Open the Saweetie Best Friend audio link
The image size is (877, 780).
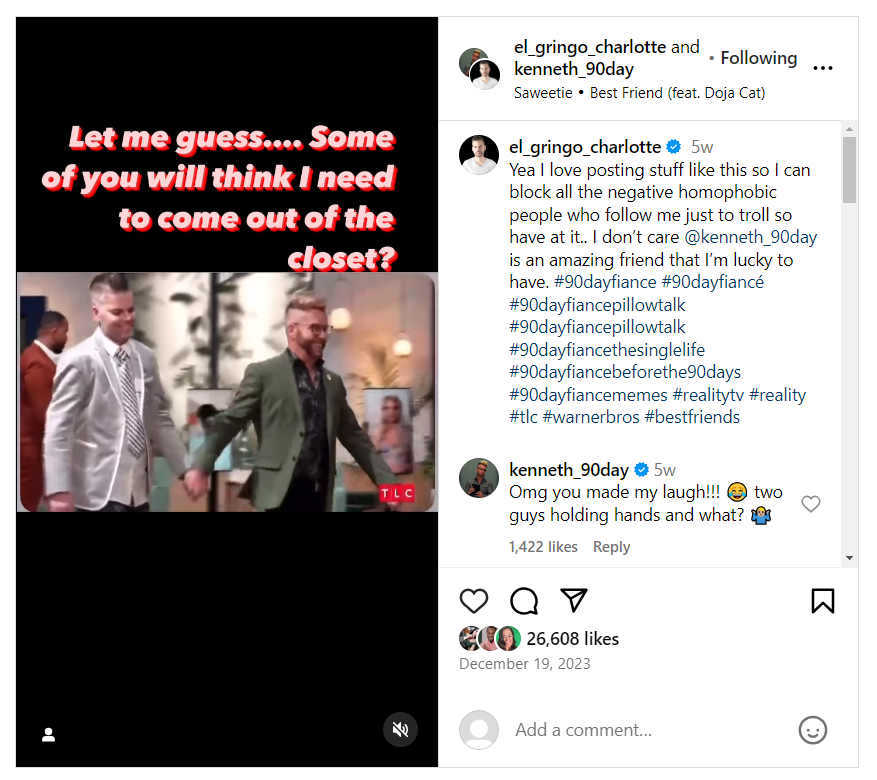pos(639,93)
